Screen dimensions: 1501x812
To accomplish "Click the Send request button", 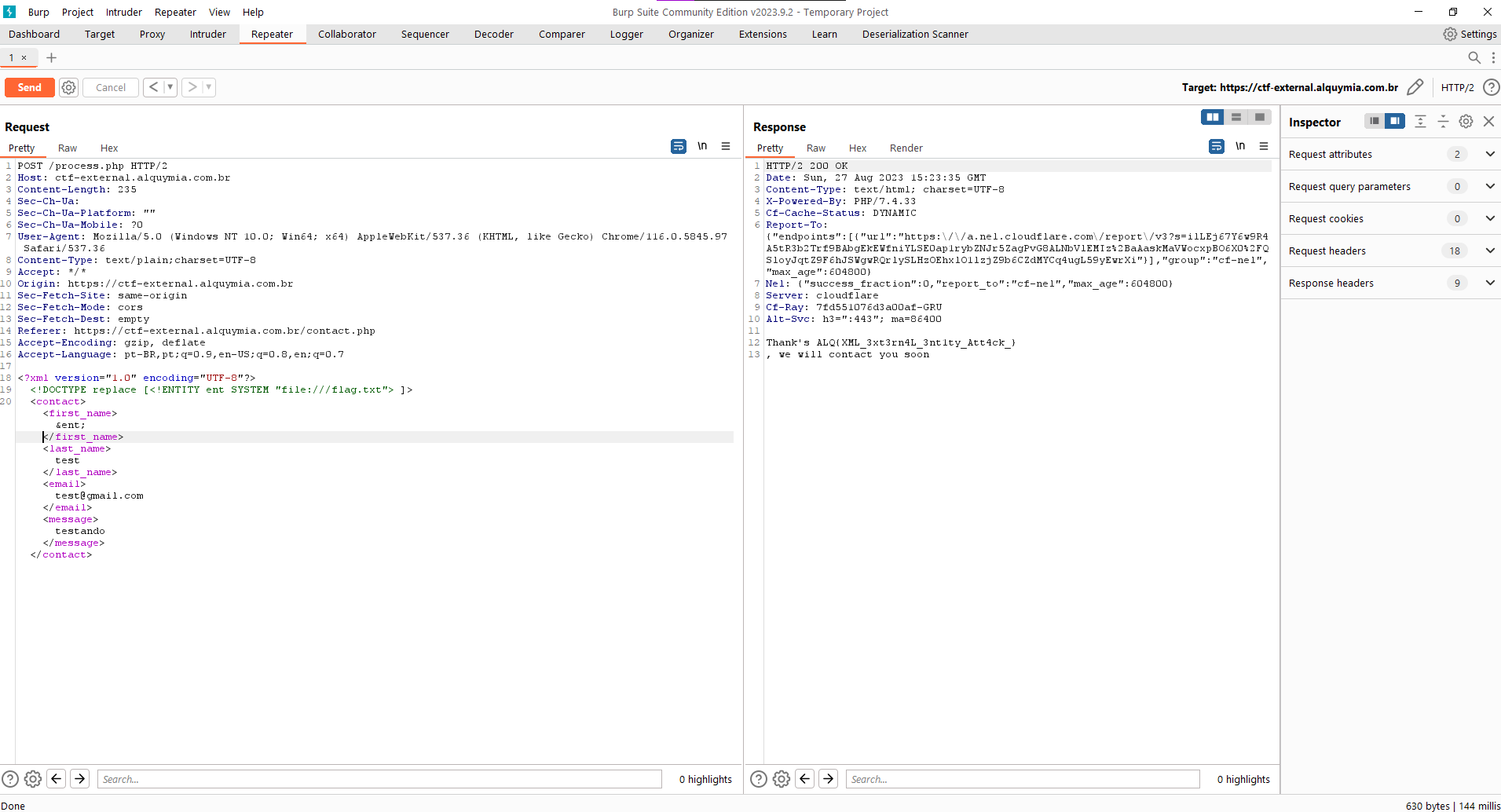I will (x=30, y=87).
